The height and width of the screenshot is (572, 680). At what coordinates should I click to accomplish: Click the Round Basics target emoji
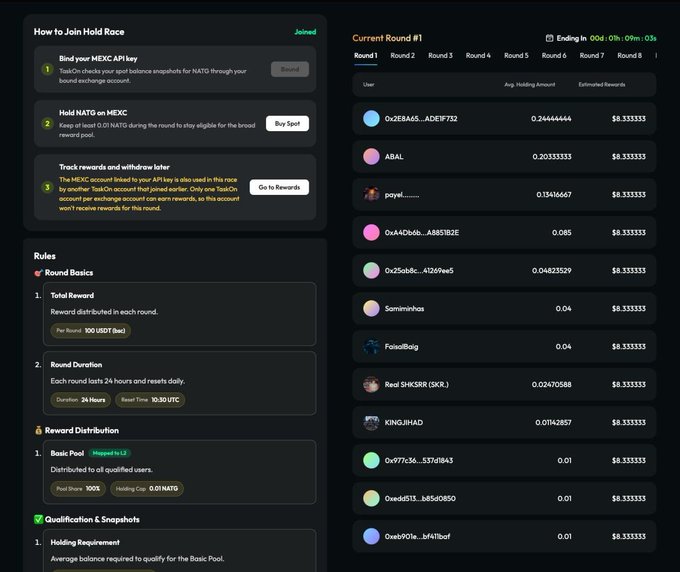point(38,273)
